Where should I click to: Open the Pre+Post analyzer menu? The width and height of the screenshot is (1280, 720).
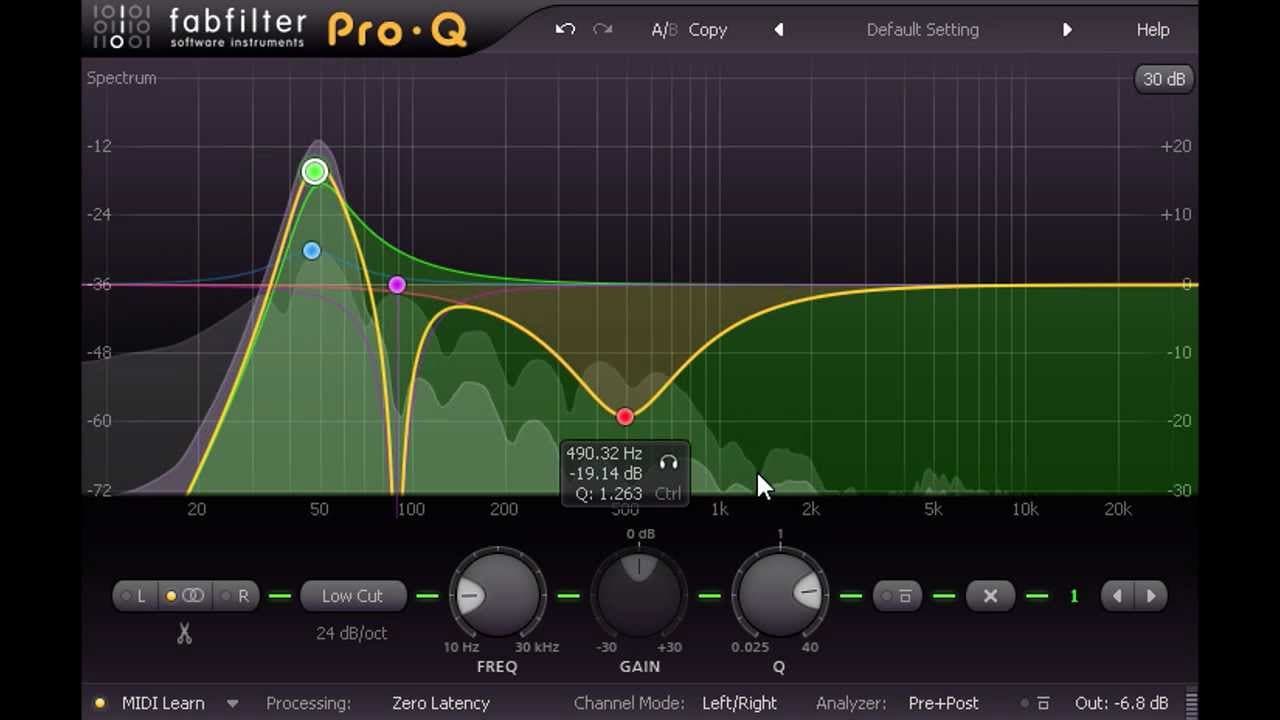[x=943, y=703]
